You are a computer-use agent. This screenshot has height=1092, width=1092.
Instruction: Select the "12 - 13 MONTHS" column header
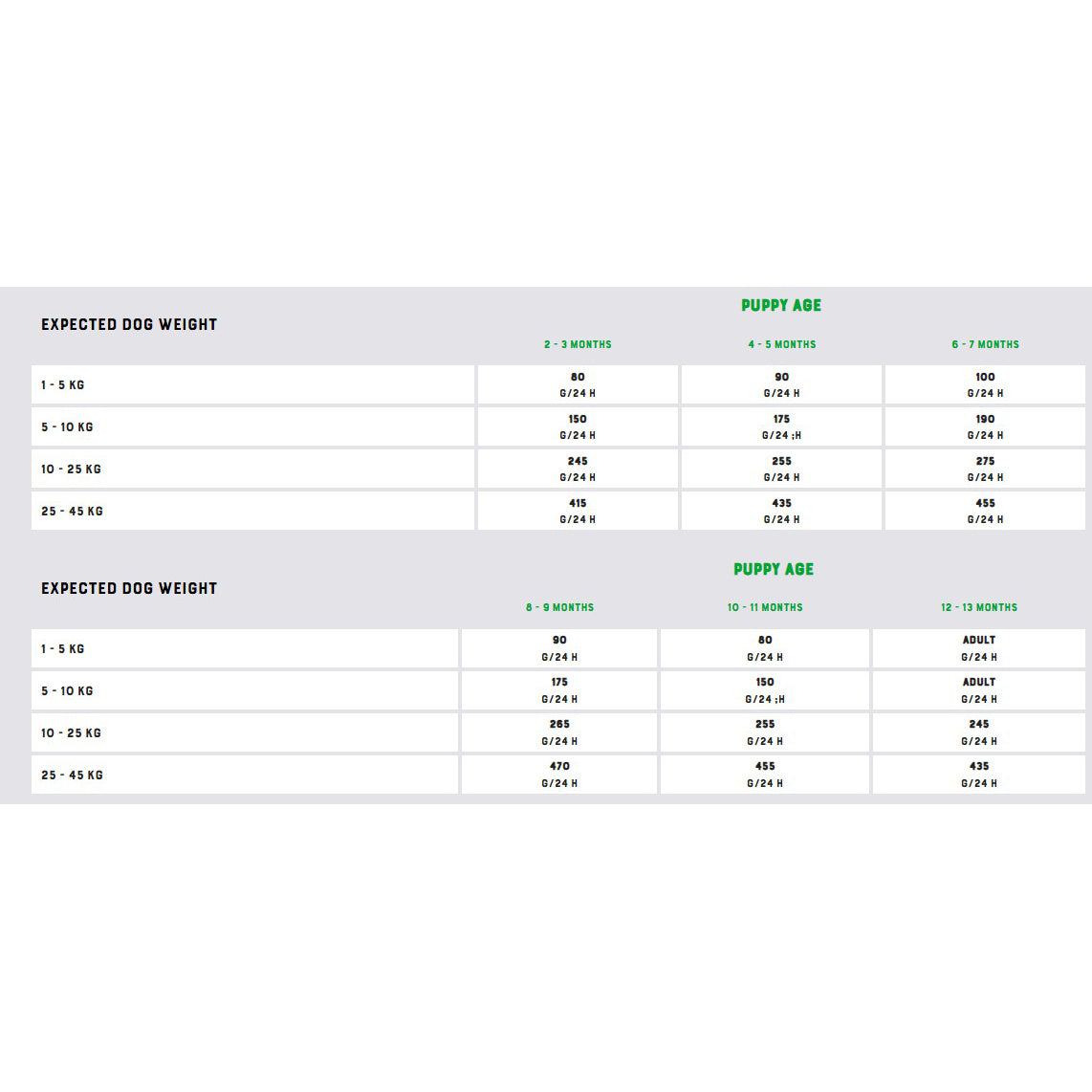[x=979, y=607]
